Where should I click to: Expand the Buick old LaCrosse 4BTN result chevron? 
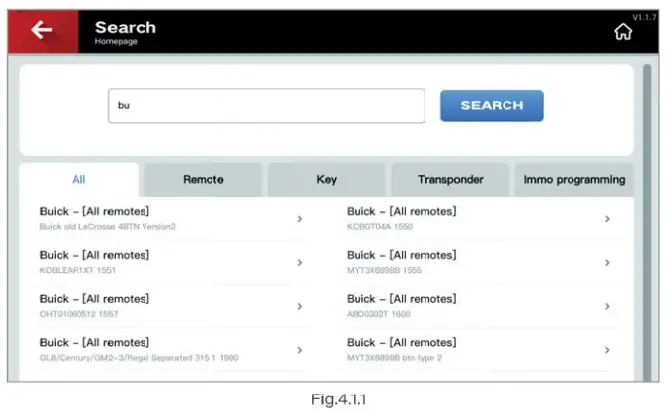[299, 219]
